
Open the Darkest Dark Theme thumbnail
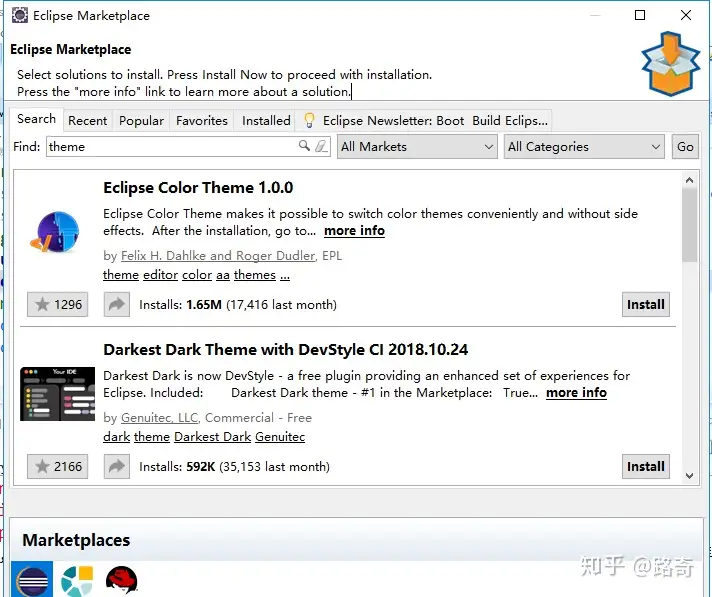pos(58,394)
